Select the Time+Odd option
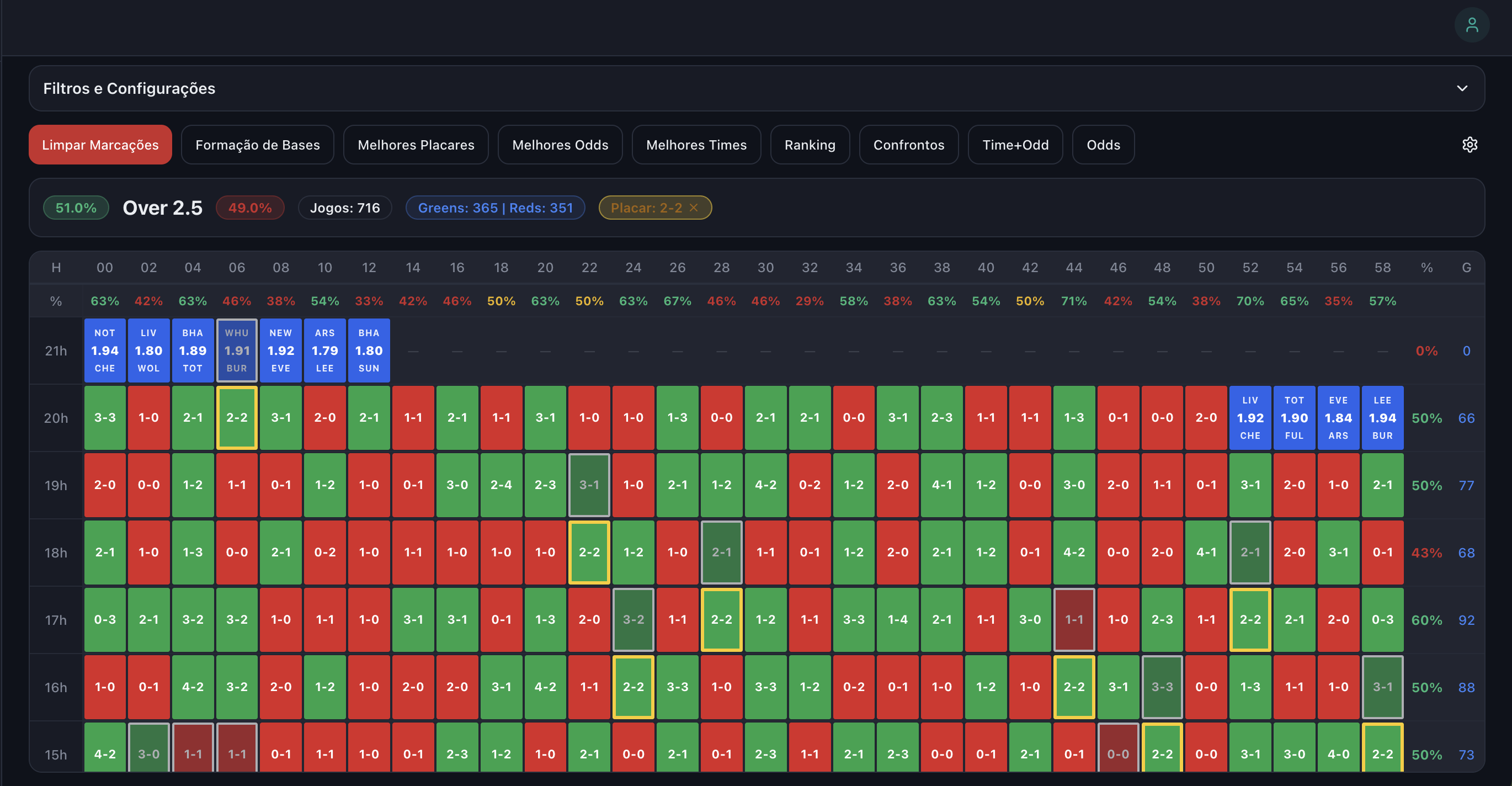The width and height of the screenshot is (1512, 786). [x=1015, y=145]
